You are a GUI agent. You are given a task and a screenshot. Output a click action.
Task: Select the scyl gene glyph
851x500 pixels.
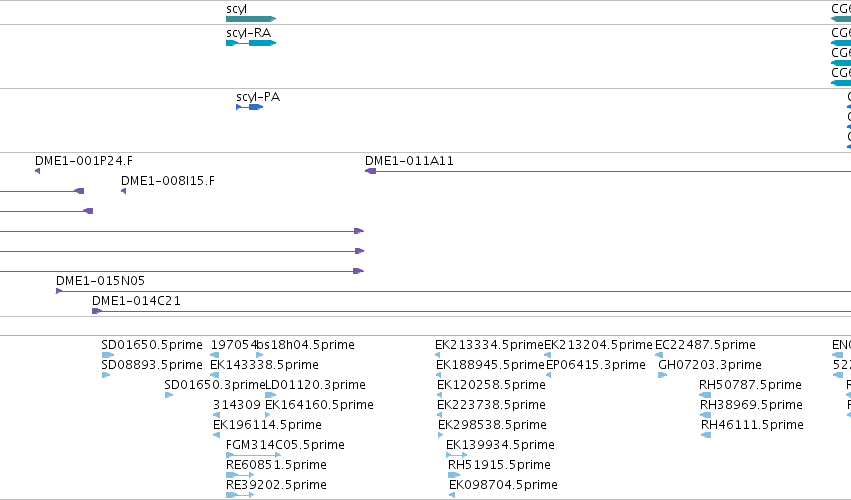click(251, 19)
